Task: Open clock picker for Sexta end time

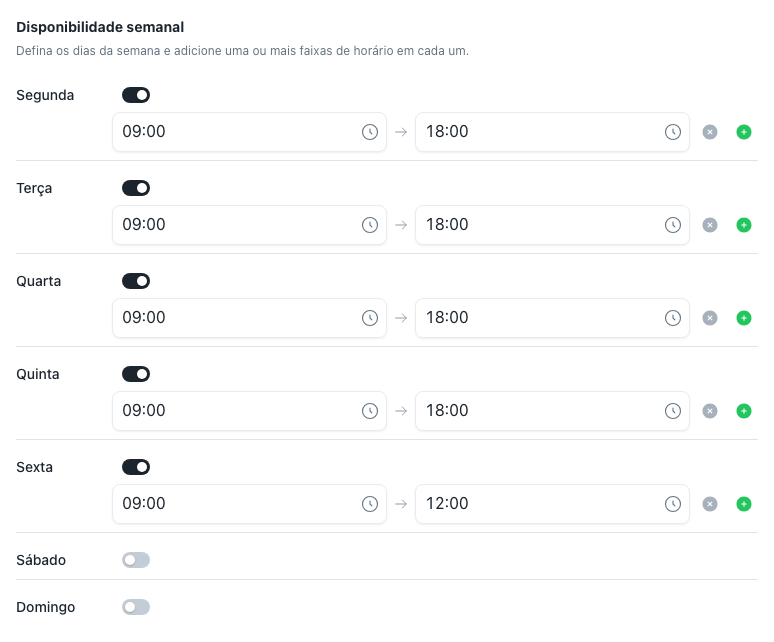Action: tap(673, 504)
